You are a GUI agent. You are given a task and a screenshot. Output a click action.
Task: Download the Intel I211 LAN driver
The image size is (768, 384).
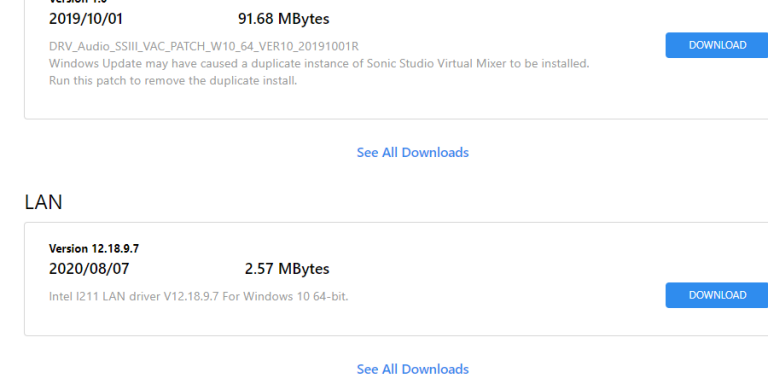point(717,295)
